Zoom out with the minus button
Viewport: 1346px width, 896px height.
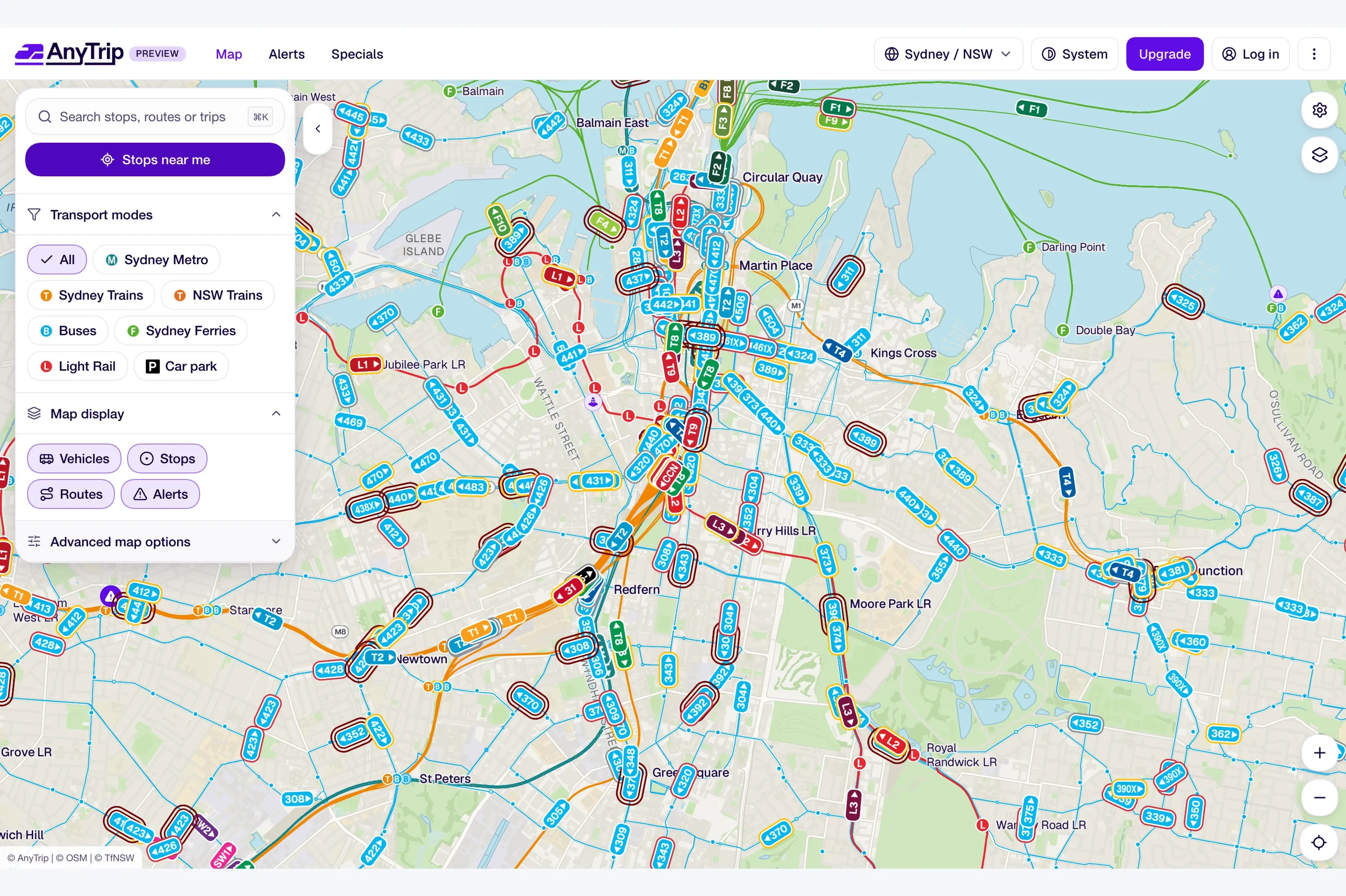(x=1319, y=798)
